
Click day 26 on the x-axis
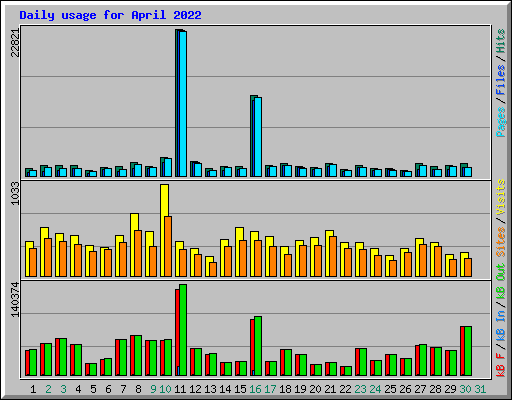405,389
